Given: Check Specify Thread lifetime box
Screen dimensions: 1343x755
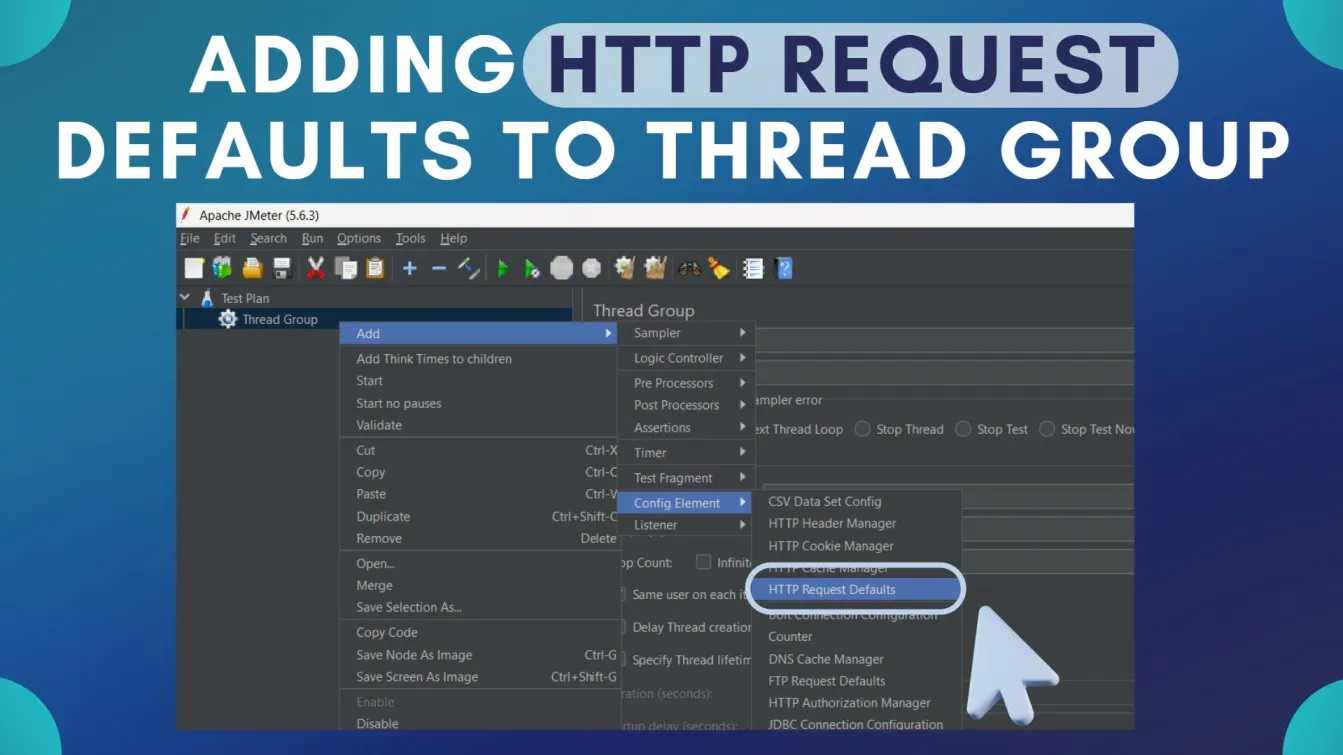Looking at the screenshot, I should [x=621, y=660].
